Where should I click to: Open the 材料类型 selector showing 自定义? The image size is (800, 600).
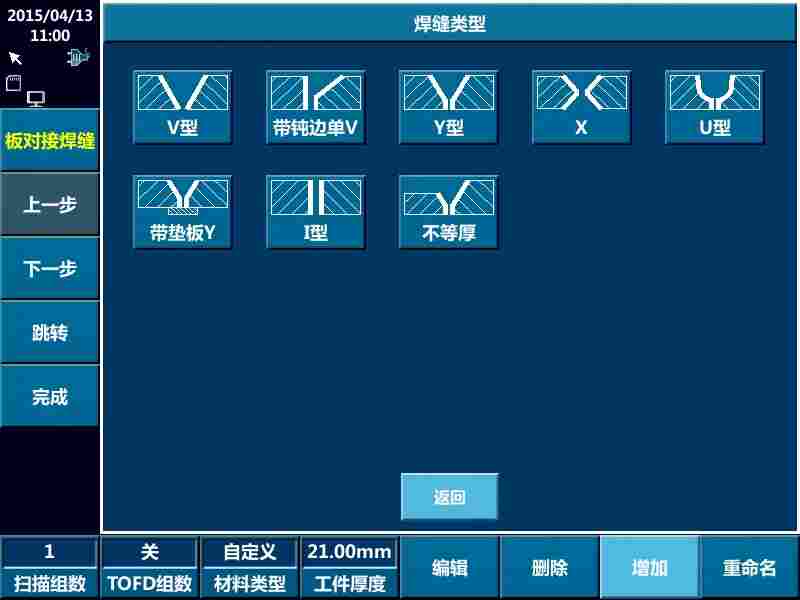(x=250, y=566)
